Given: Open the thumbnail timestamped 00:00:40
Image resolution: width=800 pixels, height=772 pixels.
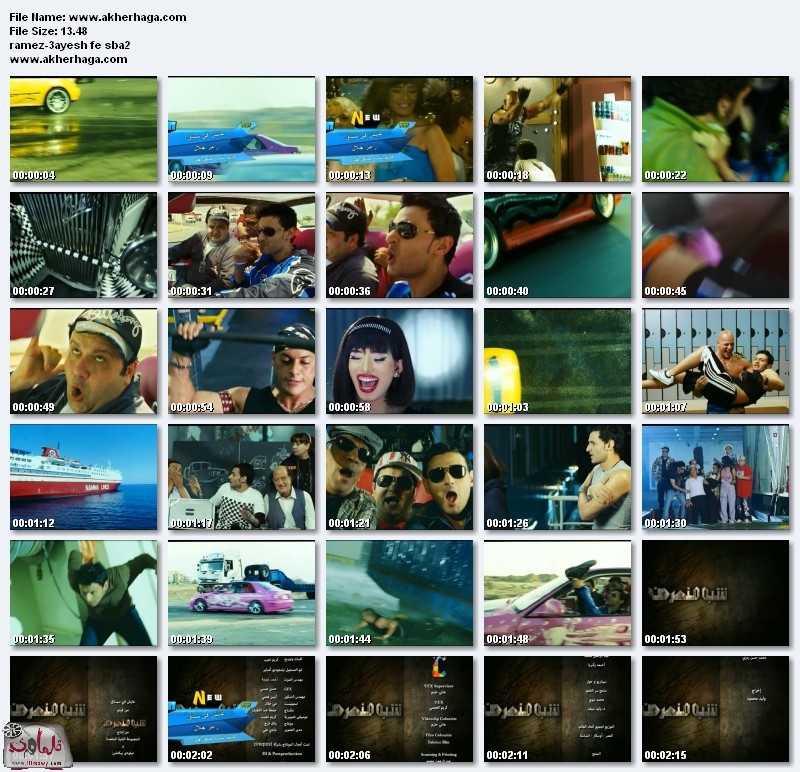Looking at the screenshot, I should point(558,245).
